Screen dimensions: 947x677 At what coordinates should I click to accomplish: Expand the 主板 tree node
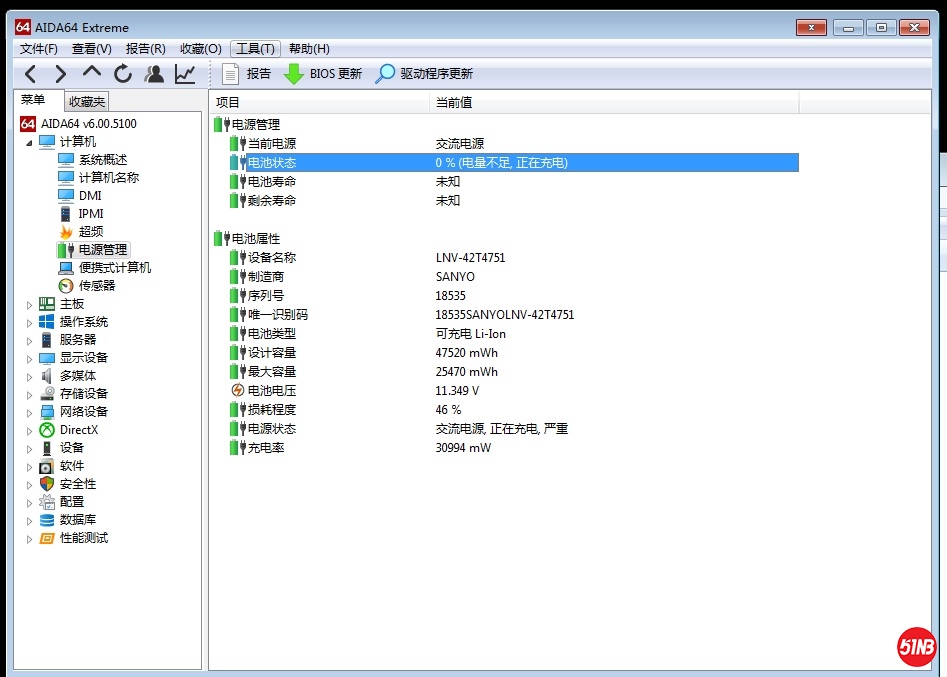click(x=29, y=304)
